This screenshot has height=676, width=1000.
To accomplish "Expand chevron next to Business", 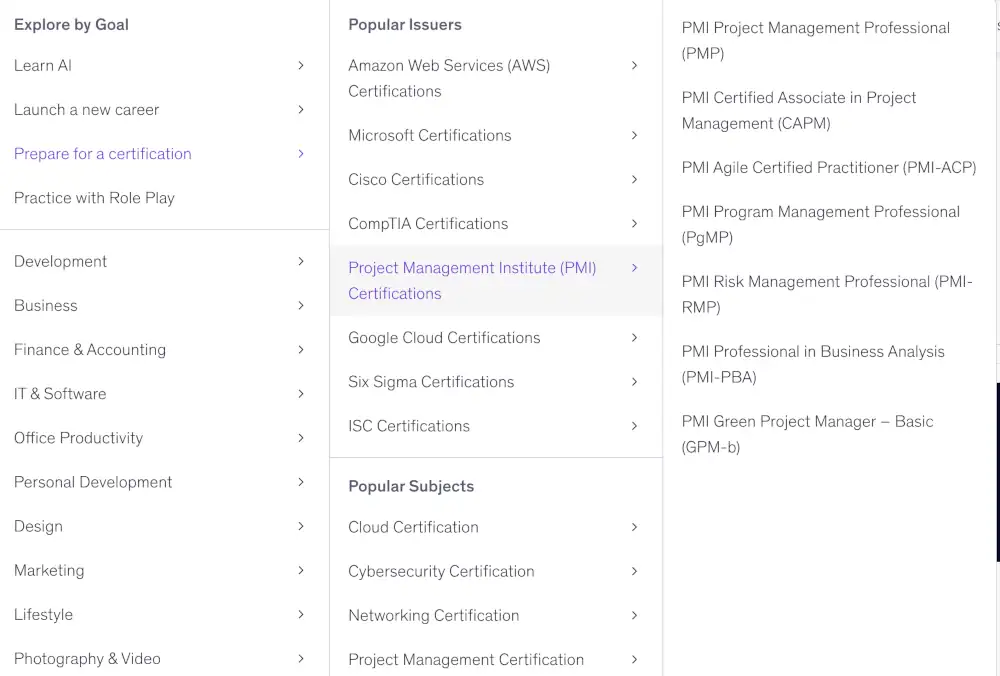I will coord(301,305).
